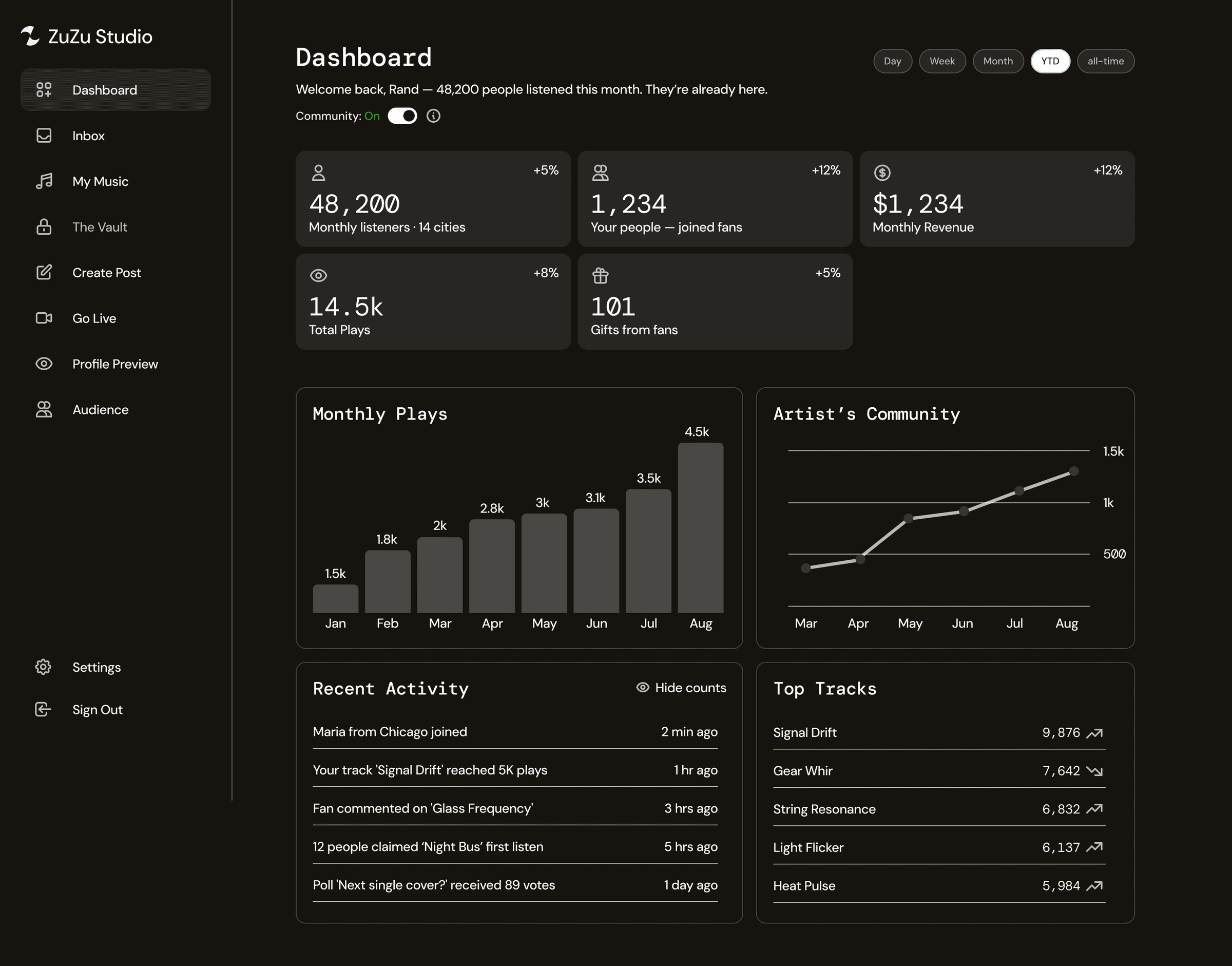The height and width of the screenshot is (966, 1232).
Task: Click Hide counts in Recent Activity
Action: pos(681,688)
